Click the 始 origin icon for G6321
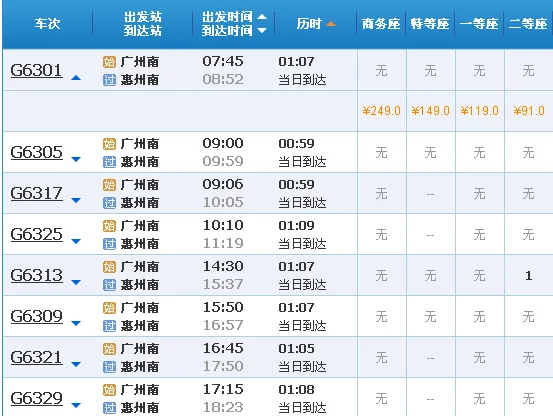 tap(109, 349)
